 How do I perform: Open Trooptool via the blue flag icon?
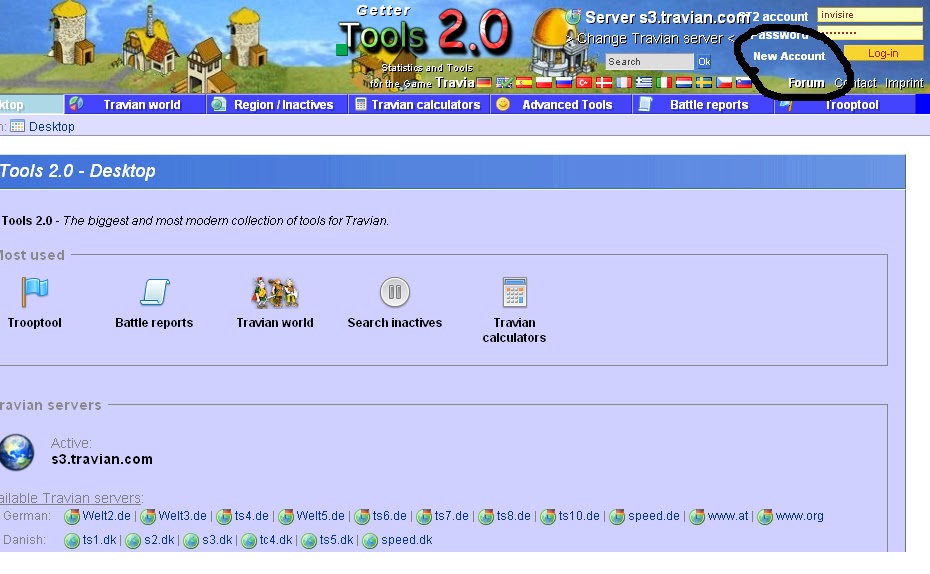34,292
